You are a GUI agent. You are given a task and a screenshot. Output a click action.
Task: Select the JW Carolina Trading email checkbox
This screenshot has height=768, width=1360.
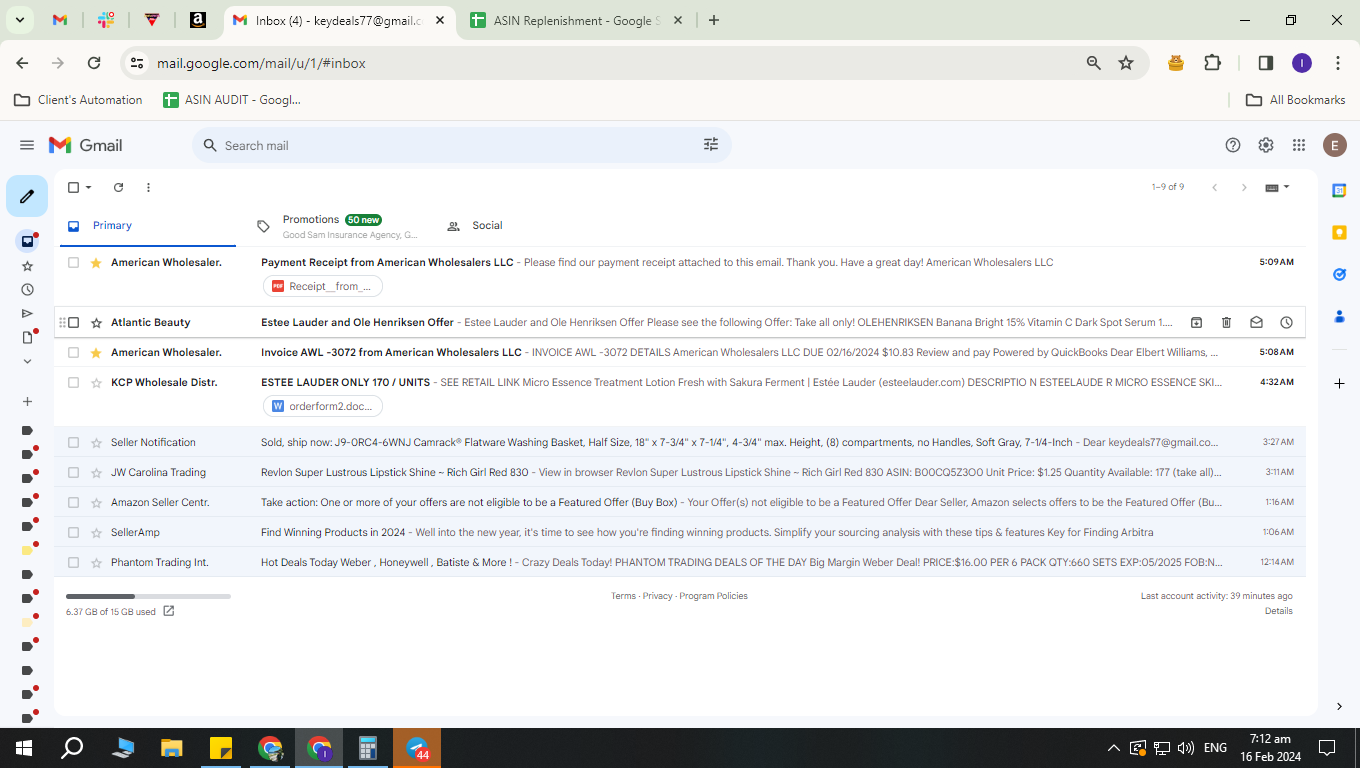[x=73, y=472]
